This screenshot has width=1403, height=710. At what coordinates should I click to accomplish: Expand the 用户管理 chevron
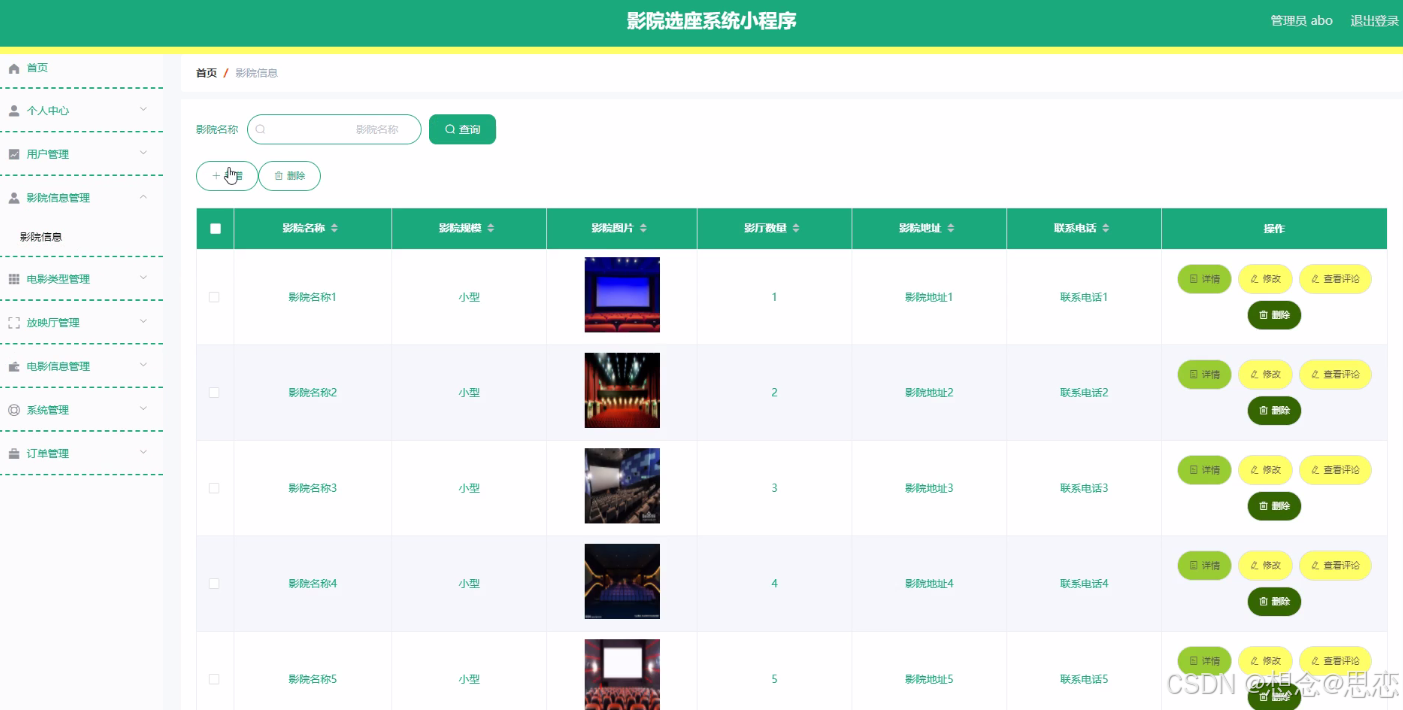point(143,153)
